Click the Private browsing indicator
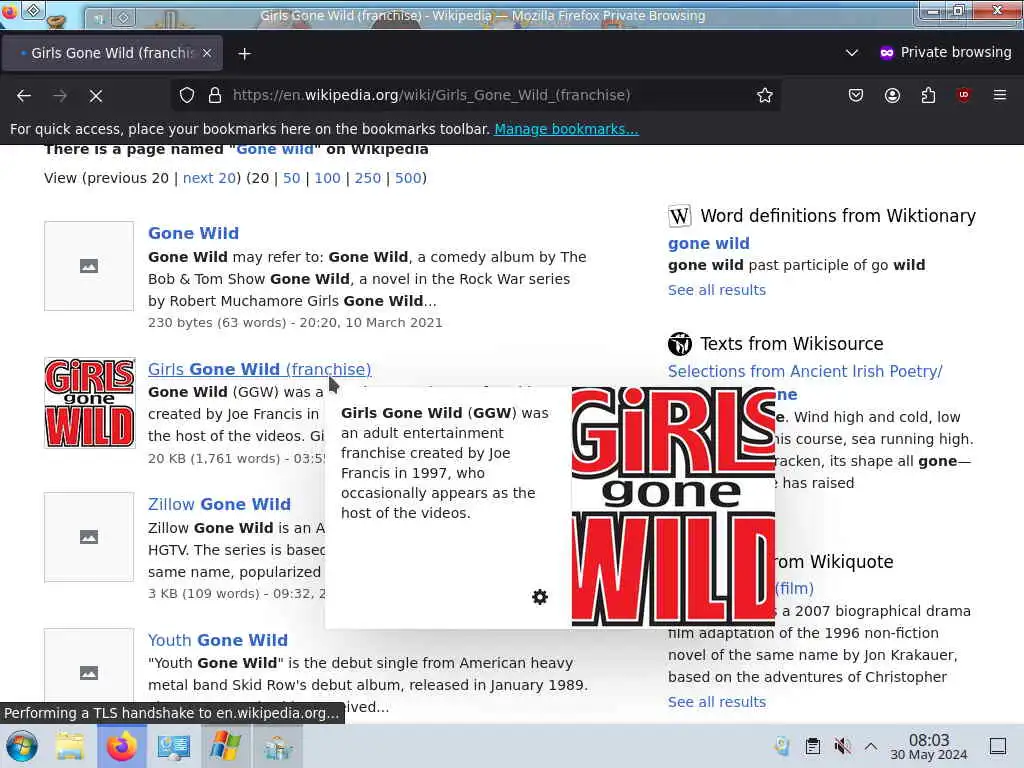1024x768 pixels. coord(946,52)
